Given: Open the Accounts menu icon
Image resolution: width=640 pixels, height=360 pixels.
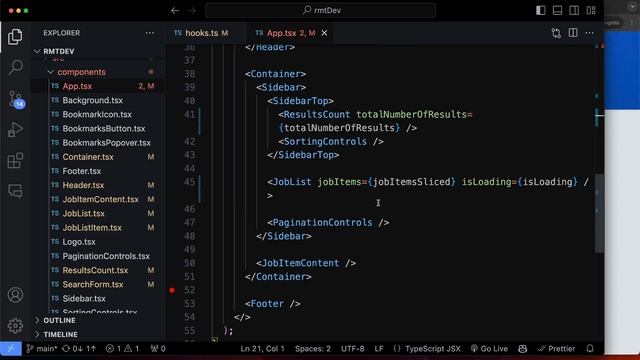Looking at the screenshot, I should click(x=15, y=295).
